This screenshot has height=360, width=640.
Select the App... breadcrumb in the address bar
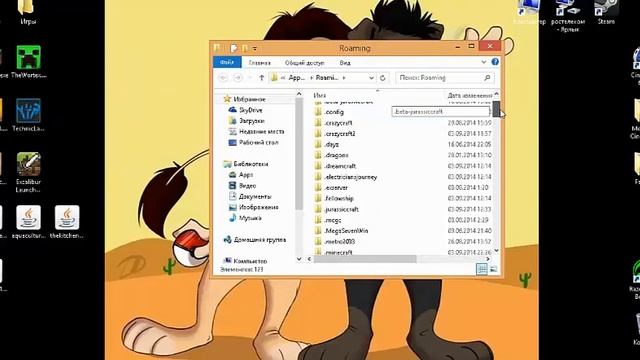[297, 78]
